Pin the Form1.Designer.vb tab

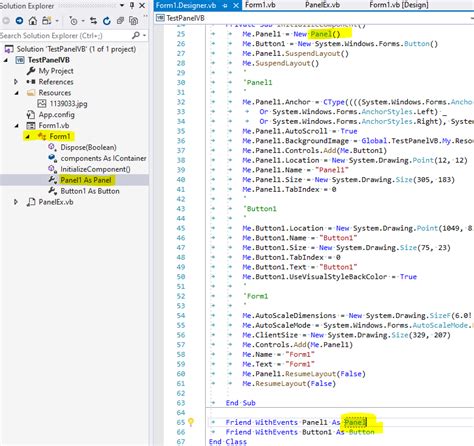coord(225,6)
